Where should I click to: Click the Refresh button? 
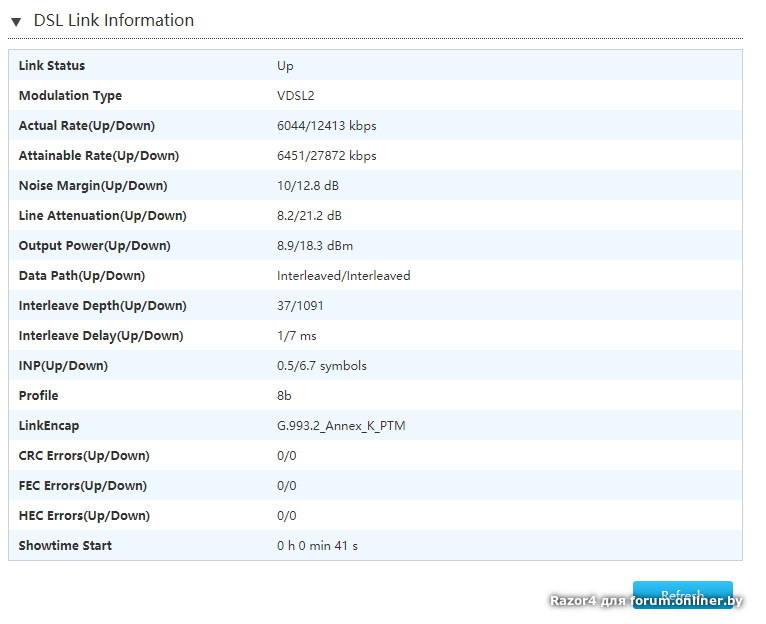(x=682, y=594)
